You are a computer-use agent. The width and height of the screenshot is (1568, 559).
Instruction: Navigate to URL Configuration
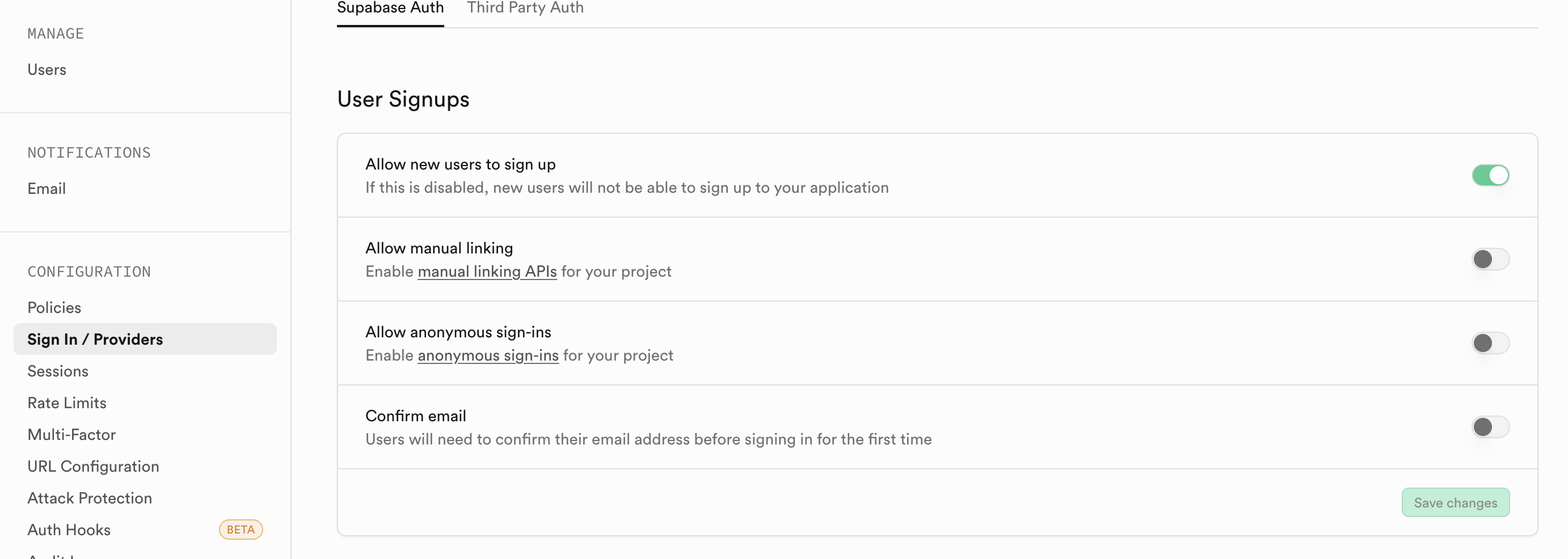(92, 466)
